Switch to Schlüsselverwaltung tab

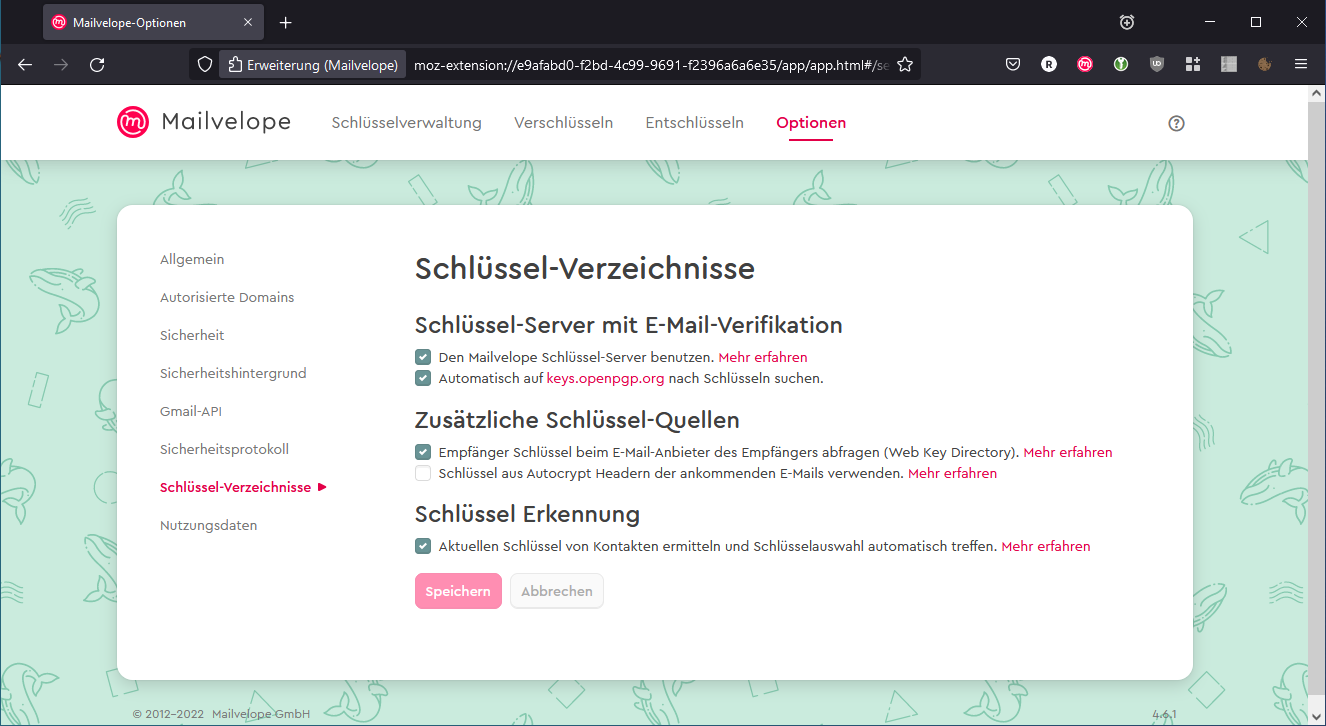coord(406,123)
